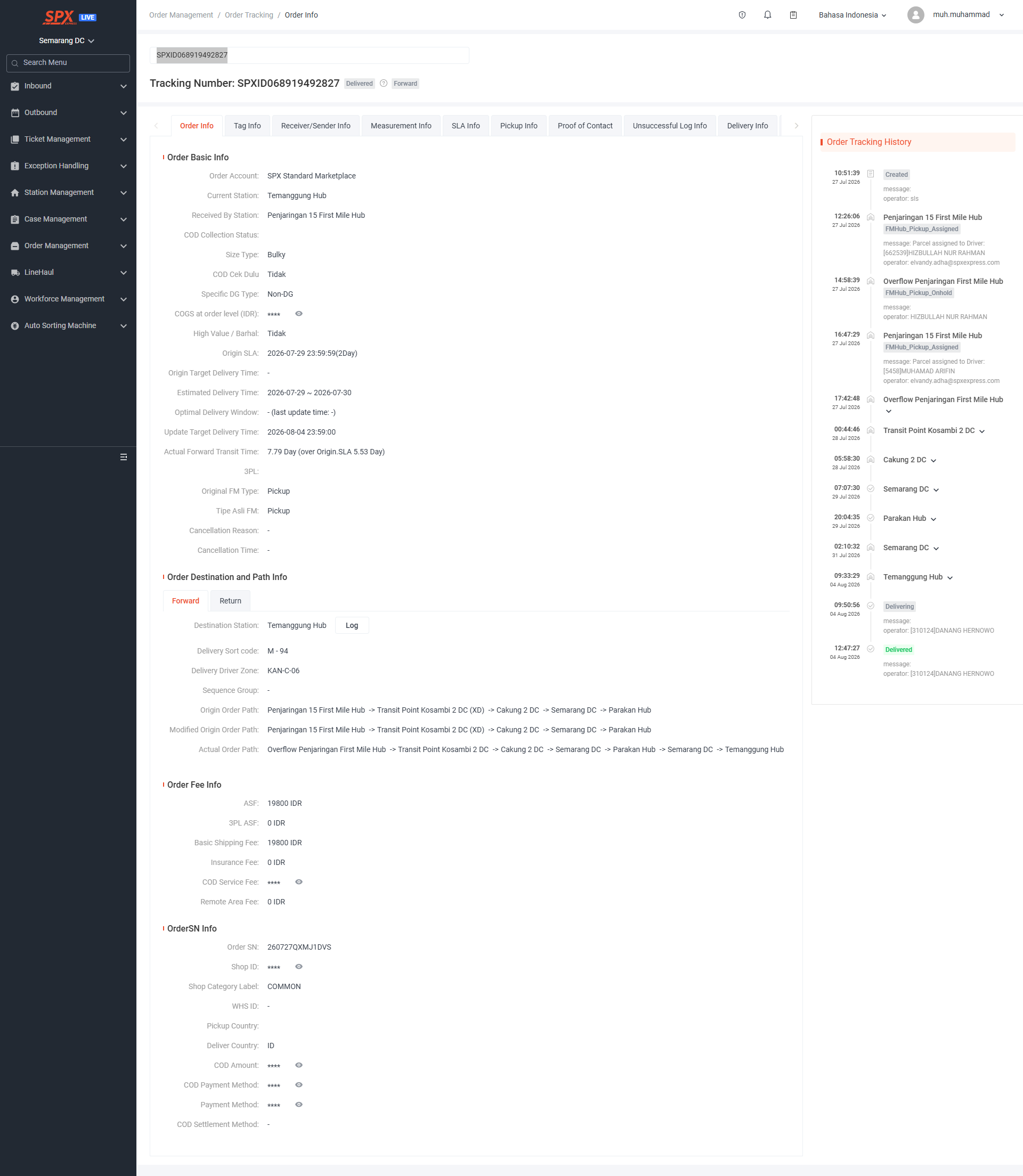Open the Inbound sidebar menu icon
This screenshot has width=1023, height=1176.
point(15,86)
